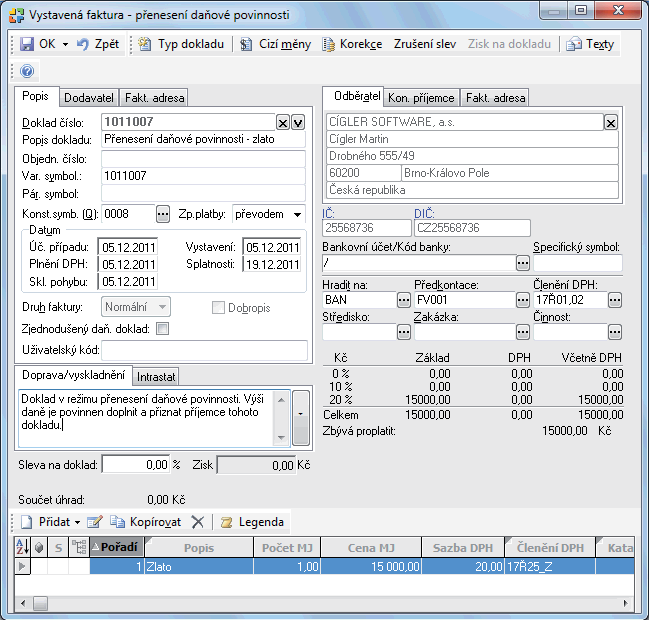649x620 pixels.
Task: Click the blue help question mark icon
Action: coord(27,71)
